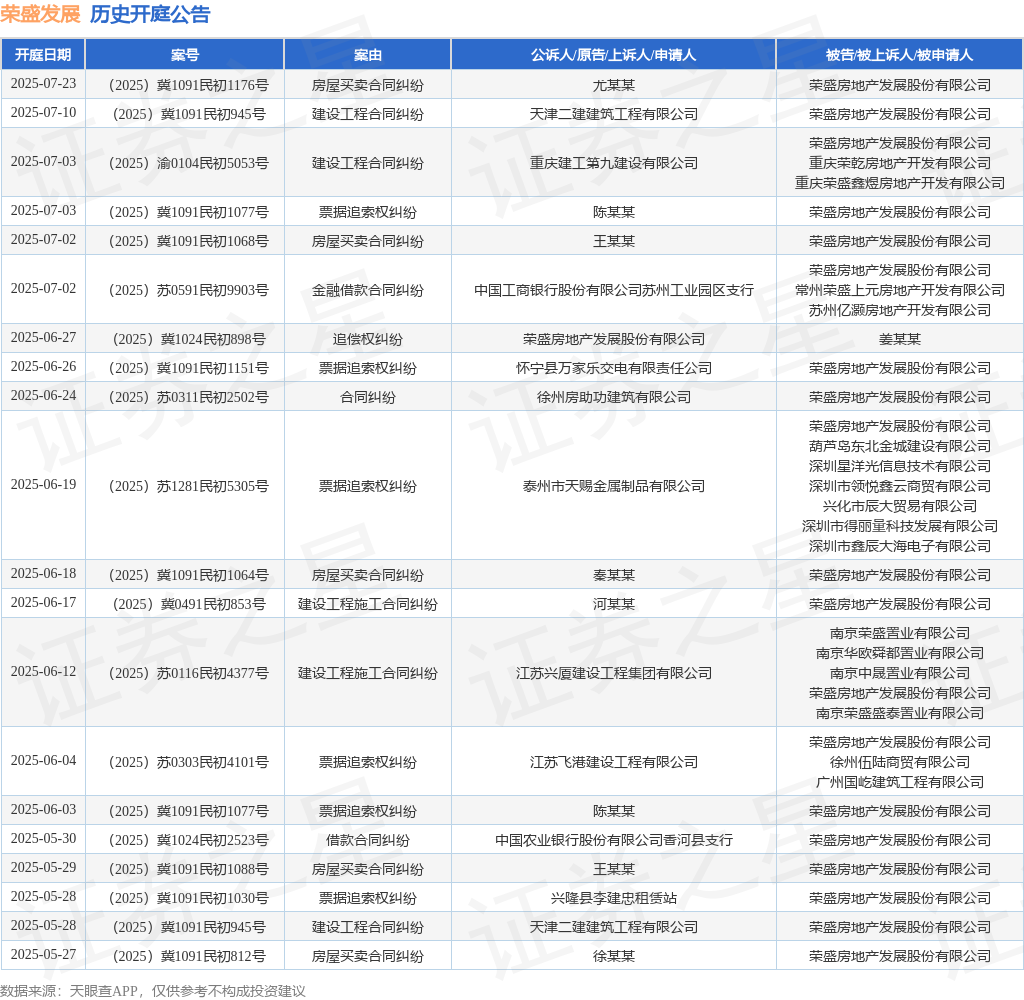
Task: Click defendant 姜某某
Action: pos(899,339)
